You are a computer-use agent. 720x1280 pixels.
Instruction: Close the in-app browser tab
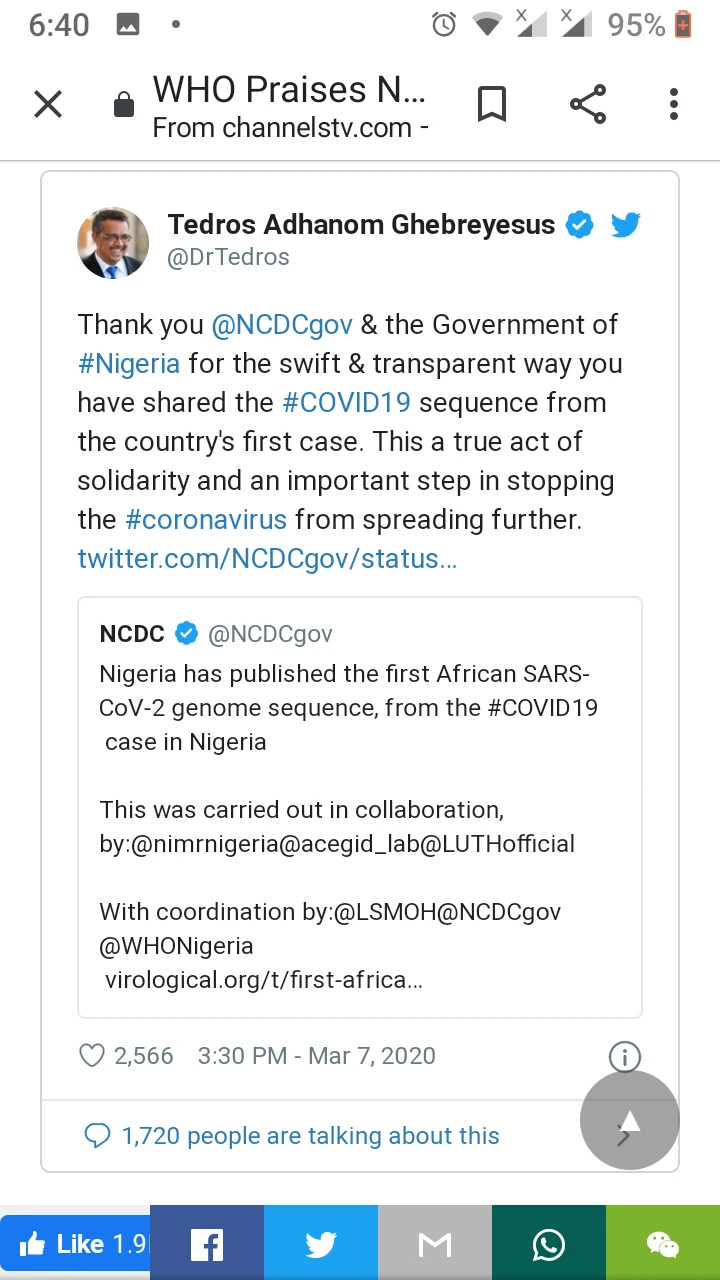[x=48, y=104]
